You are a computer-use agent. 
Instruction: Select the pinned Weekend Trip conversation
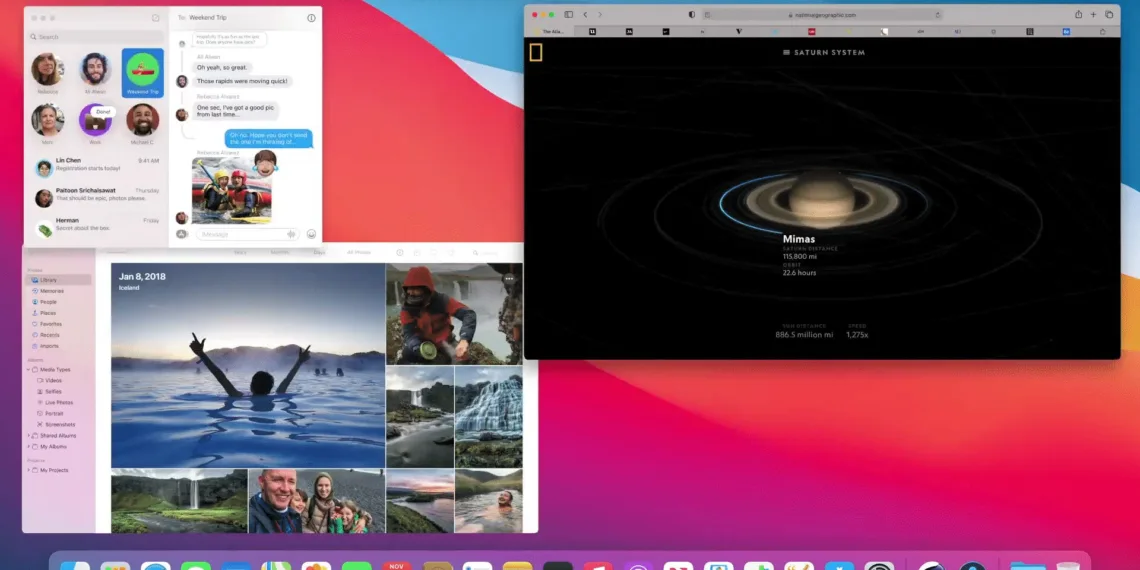[142, 73]
